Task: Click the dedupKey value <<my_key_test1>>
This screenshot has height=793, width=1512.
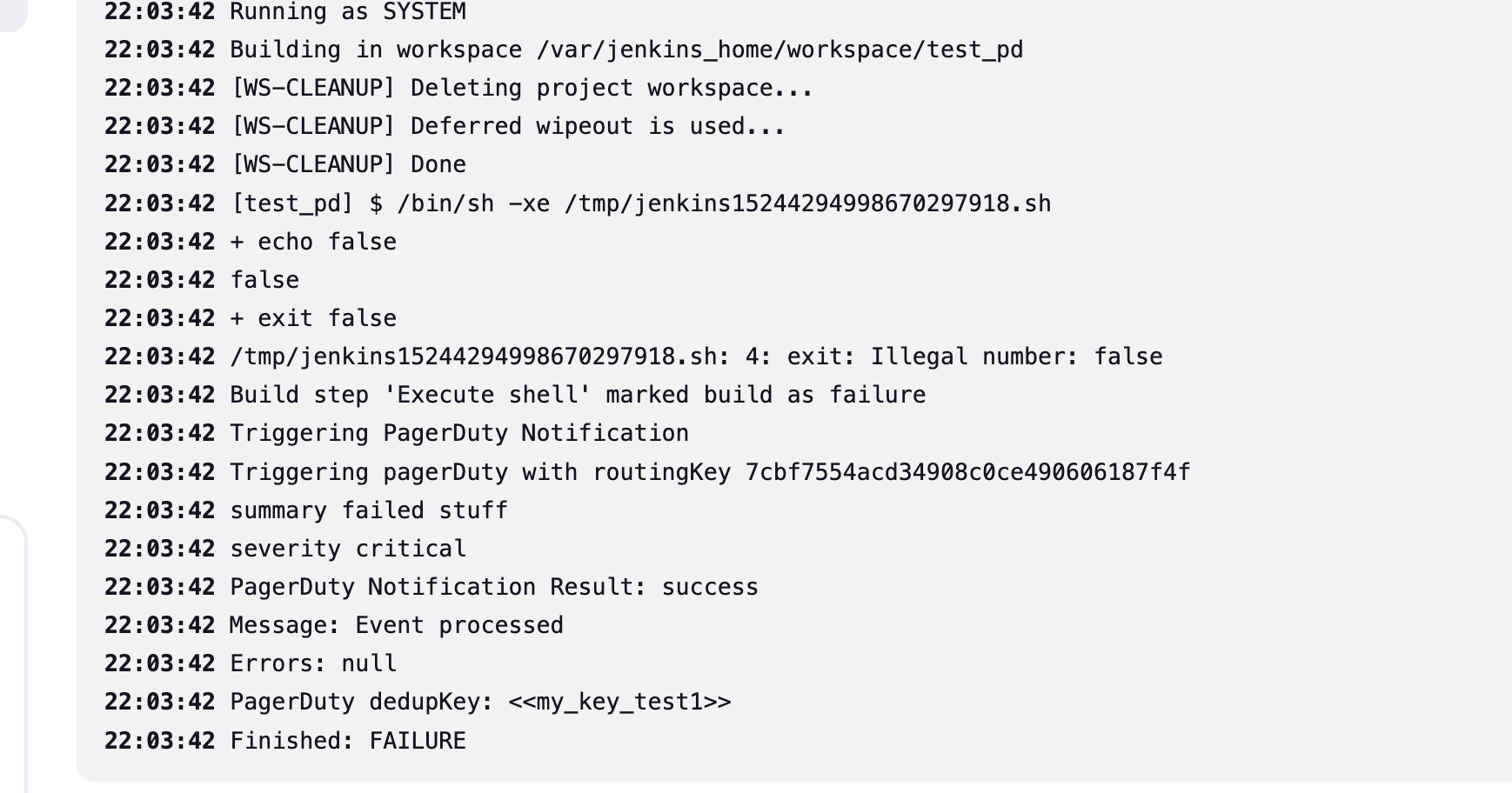Action: pyautogui.click(x=620, y=702)
